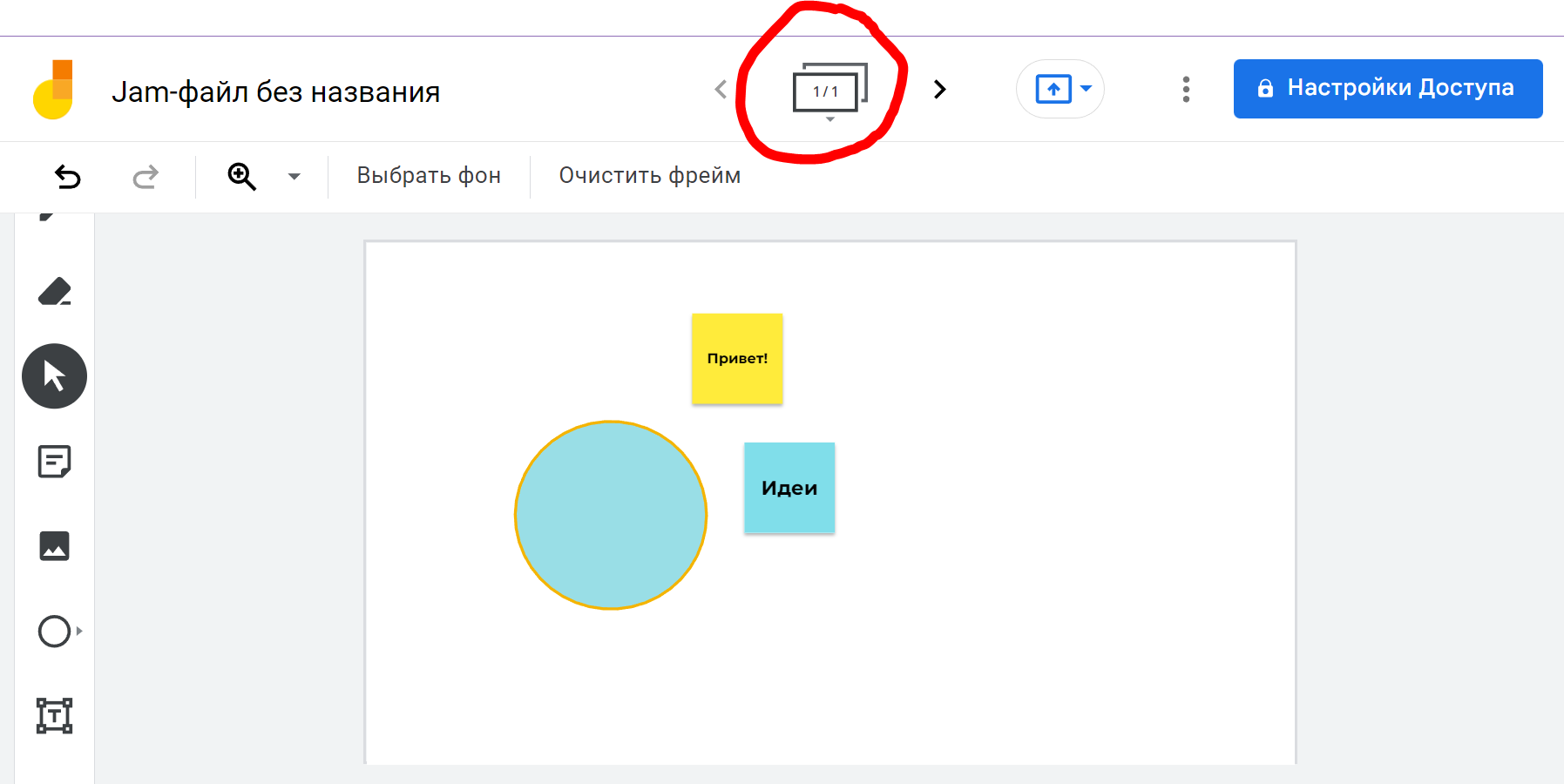Click Выбрать фон to set background
Image resolution: width=1564 pixels, height=784 pixels.
429,176
